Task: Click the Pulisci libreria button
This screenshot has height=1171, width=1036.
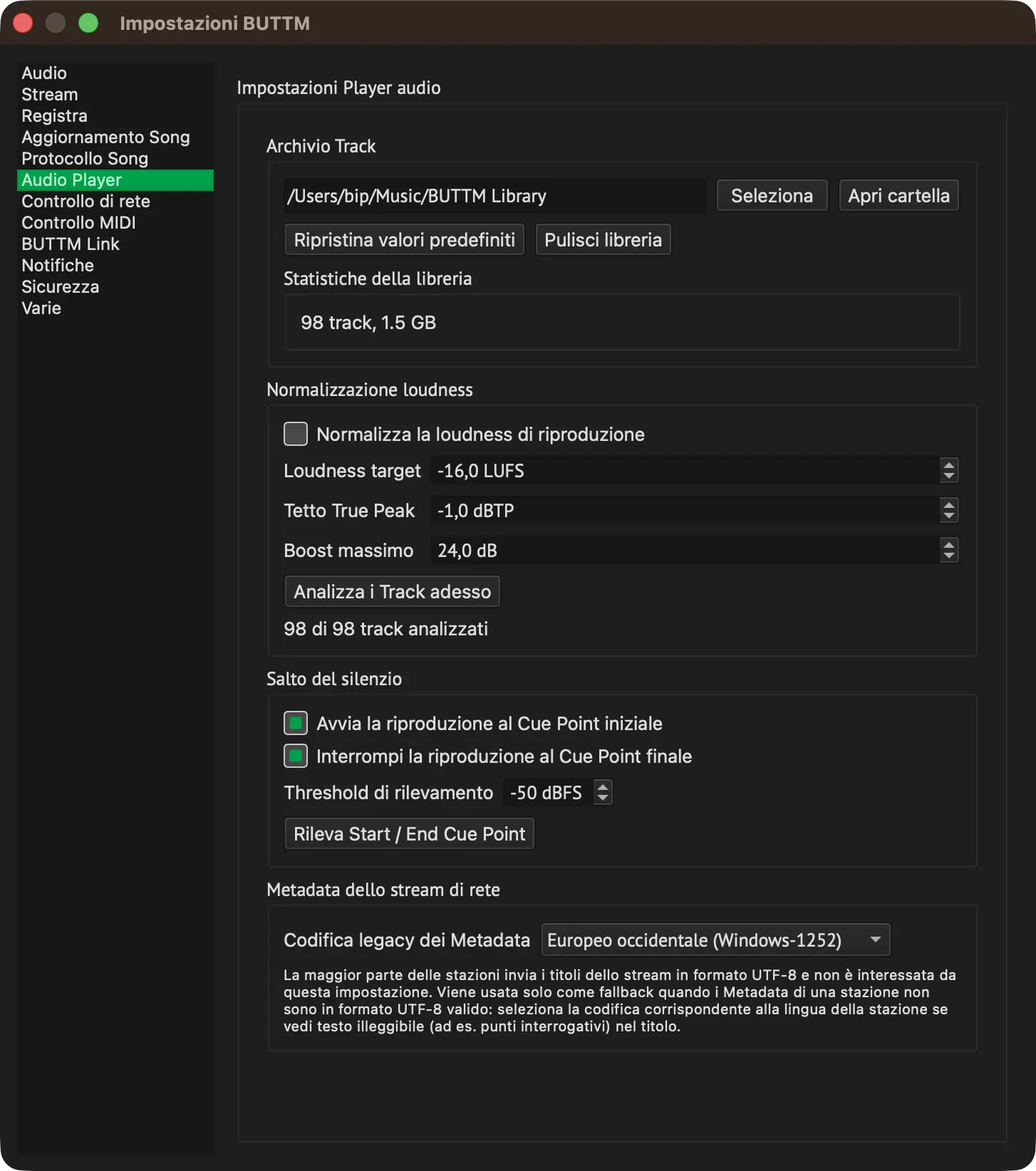Action: click(x=603, y=240)
